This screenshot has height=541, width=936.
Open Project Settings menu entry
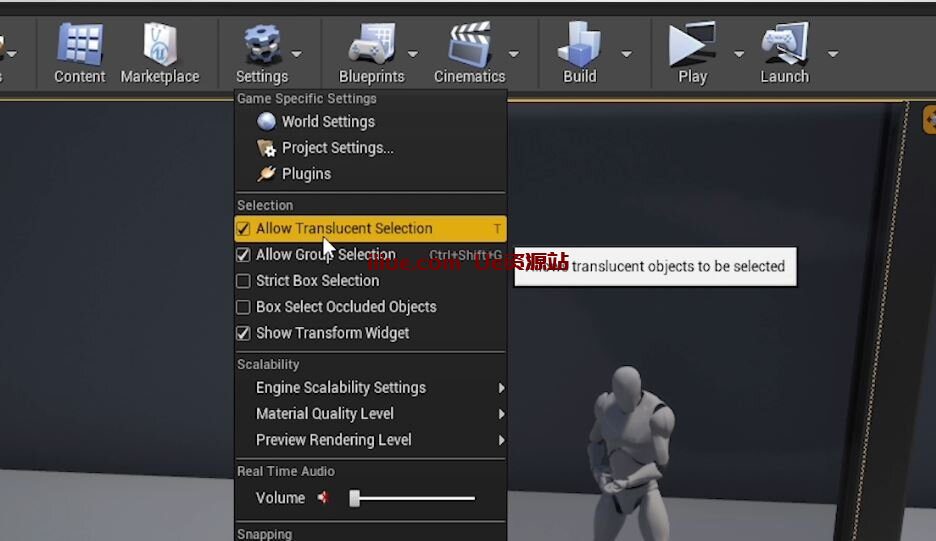pyautogui.click(x=337, y=148)
